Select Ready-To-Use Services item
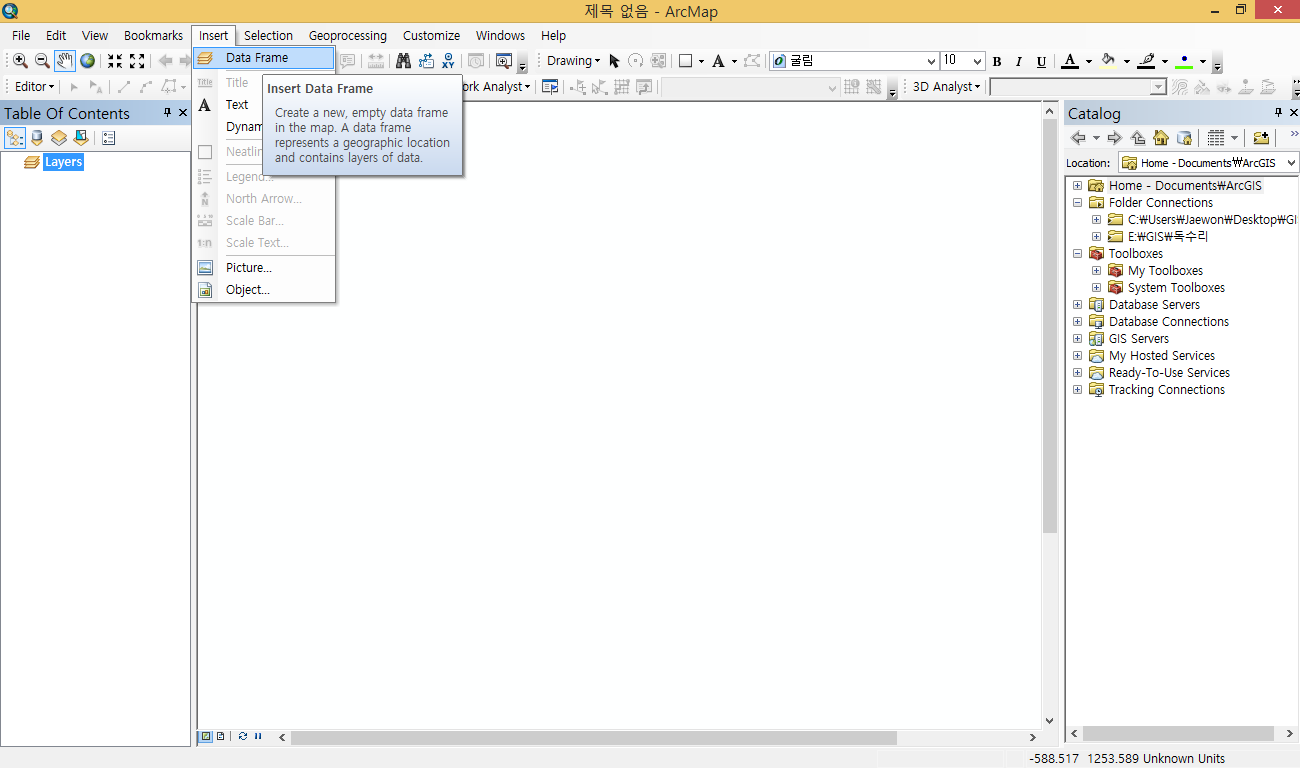 point(1169,373)
